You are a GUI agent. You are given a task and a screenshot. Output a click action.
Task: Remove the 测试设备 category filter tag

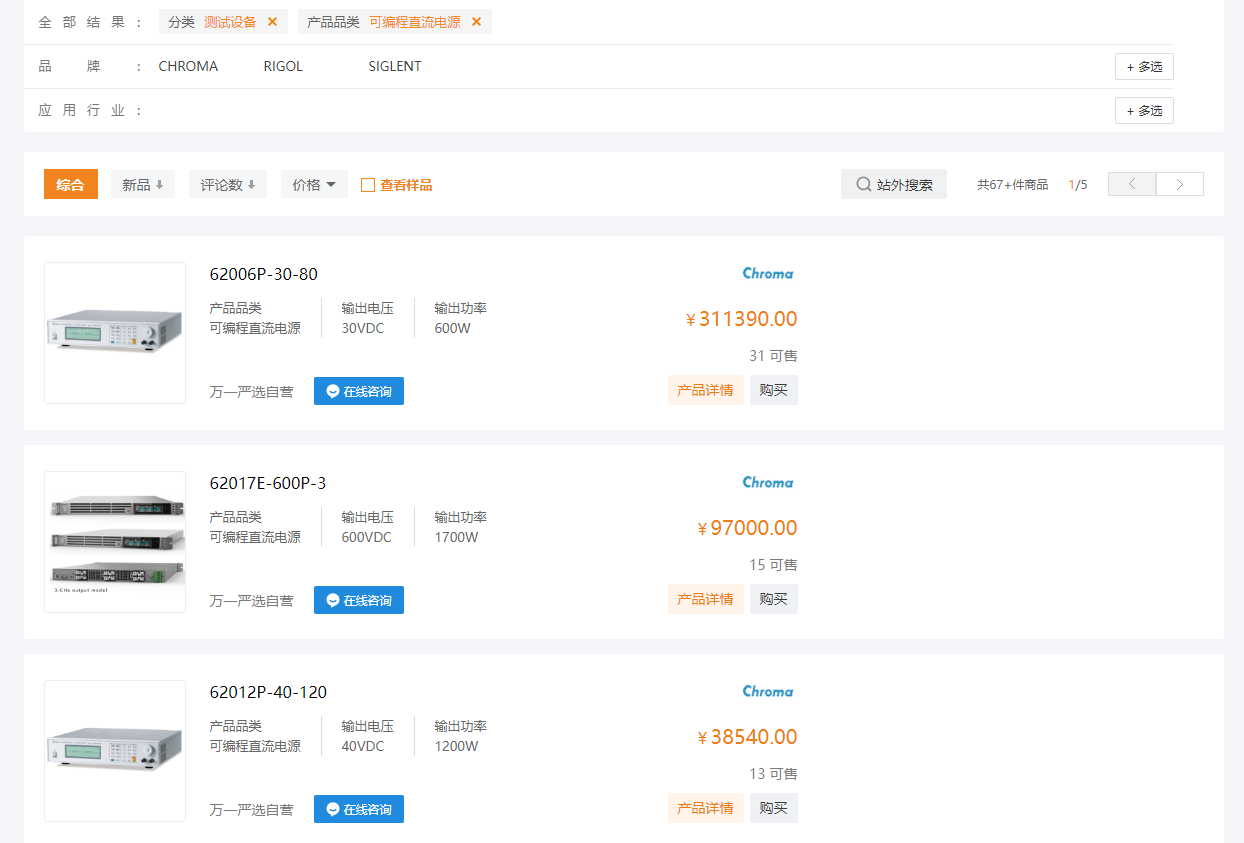tap(272, 22)
